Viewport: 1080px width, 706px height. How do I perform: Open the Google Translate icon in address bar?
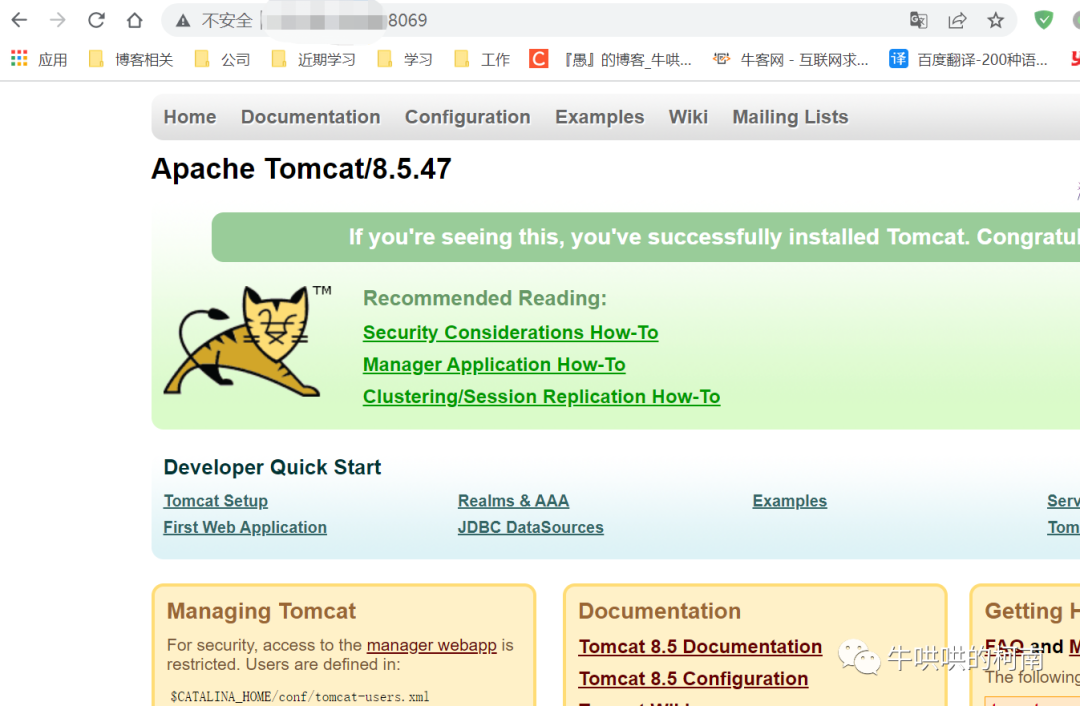click(918, 21)
